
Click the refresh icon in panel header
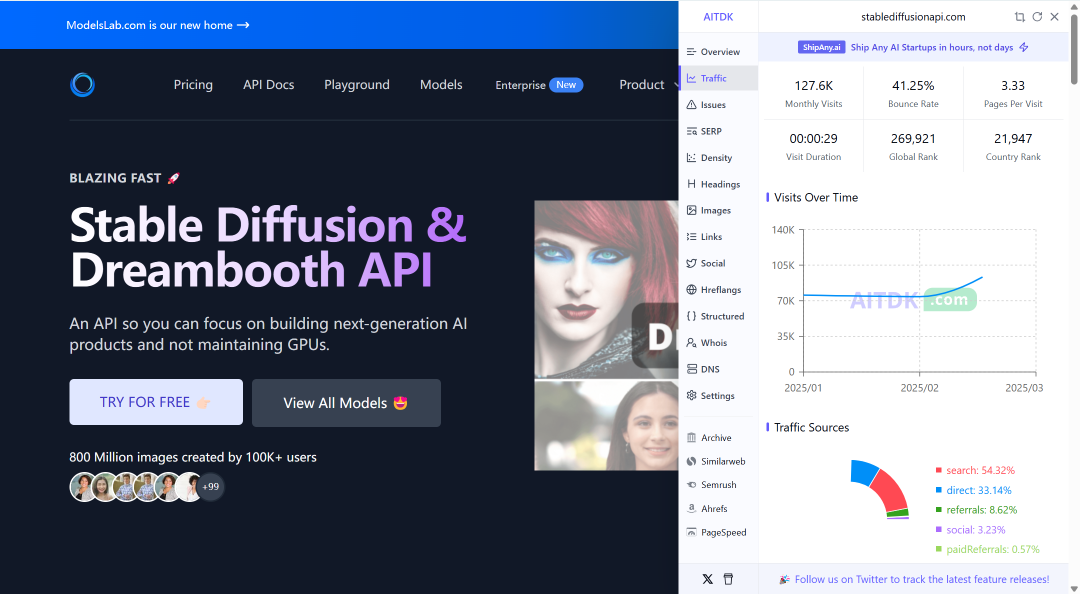[1037, 17]
